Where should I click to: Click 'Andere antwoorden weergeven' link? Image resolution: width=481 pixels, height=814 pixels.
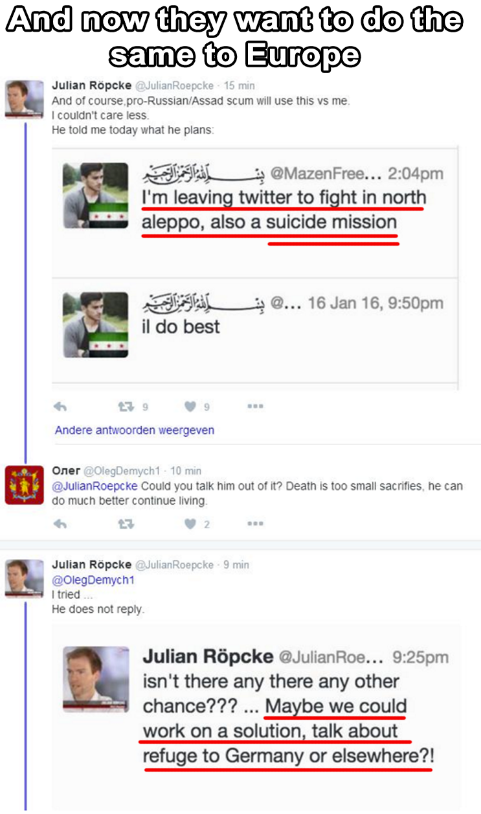(x=134, y=430)
